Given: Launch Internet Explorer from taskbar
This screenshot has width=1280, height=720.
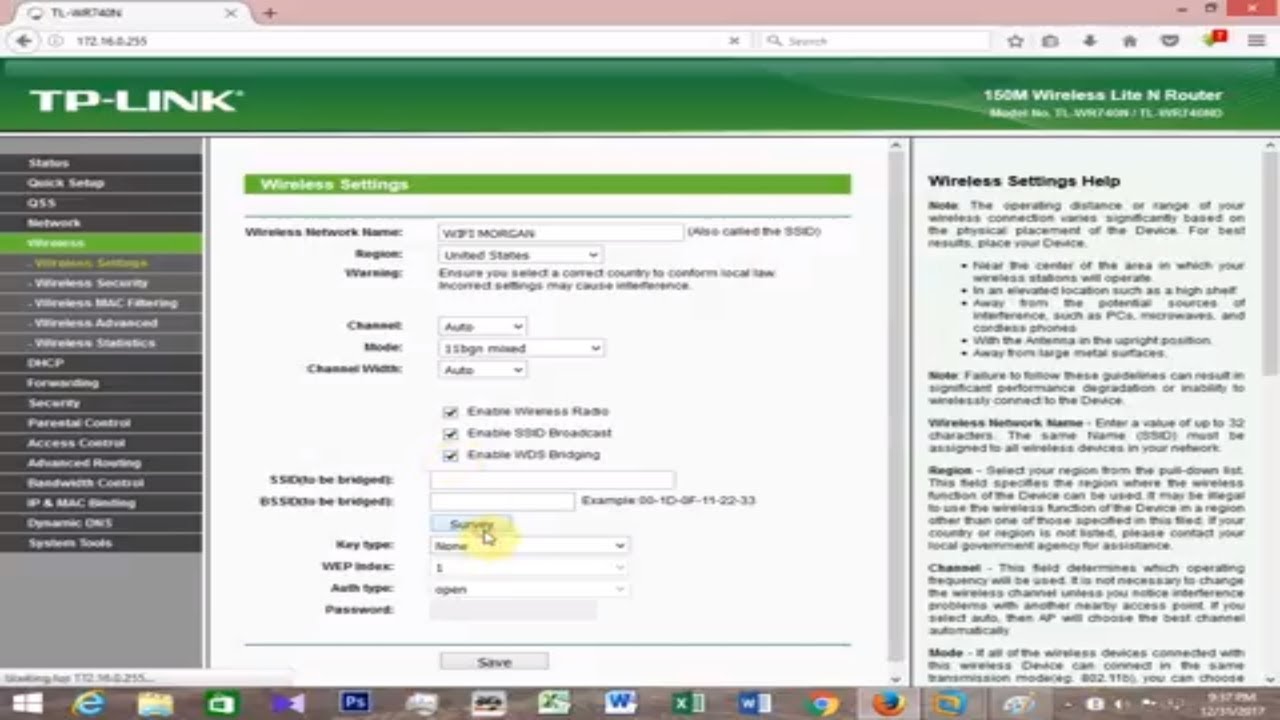Looking at the screenshot, I should click(89, 704).
